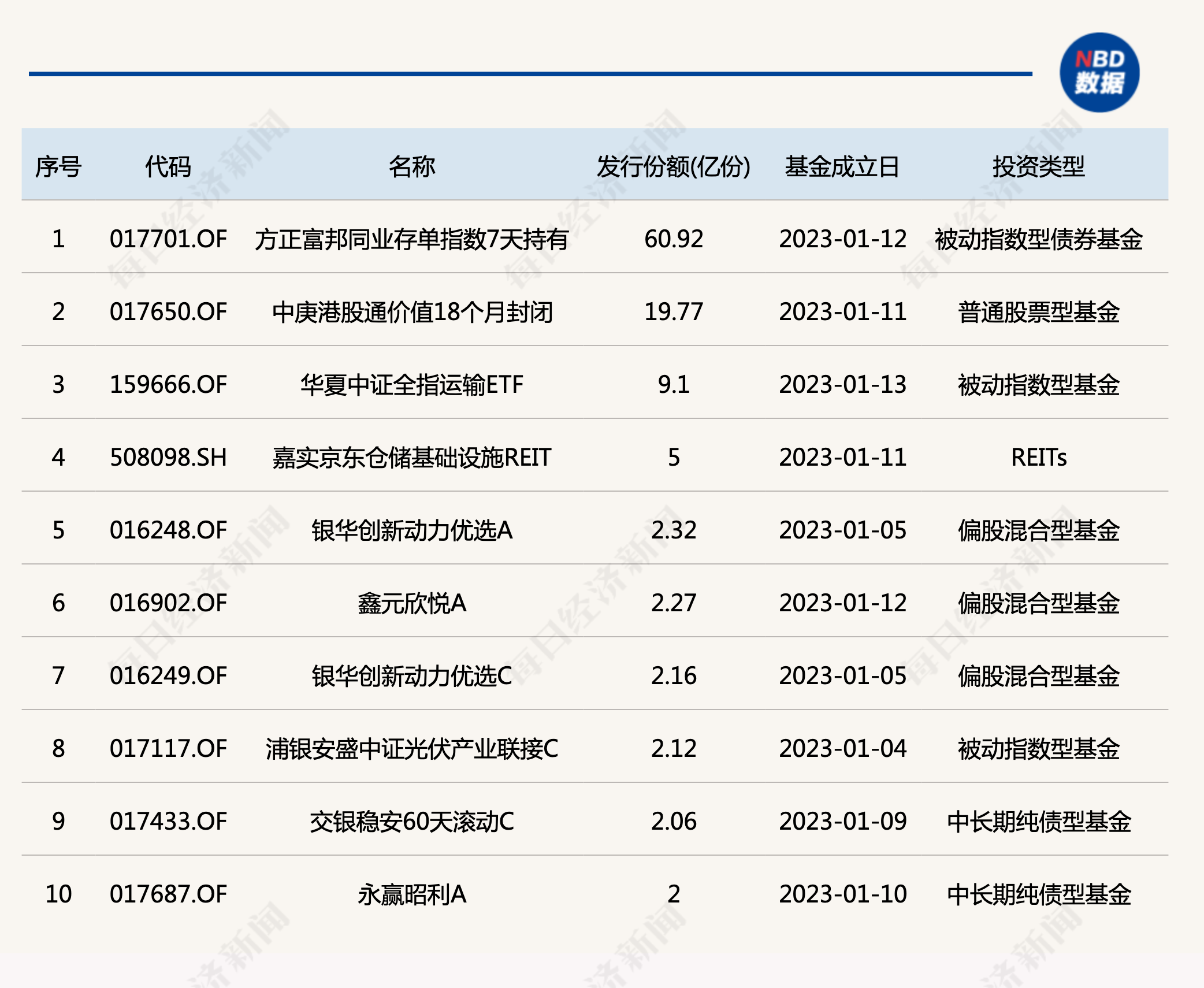Click 被动指数型债券基金 type cell
This screenshot has width=1204, height=988.
coord(1038,239)
